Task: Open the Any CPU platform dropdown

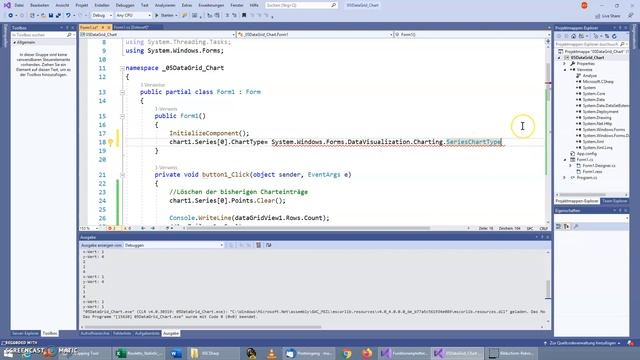Action: (x=133, y=16)
